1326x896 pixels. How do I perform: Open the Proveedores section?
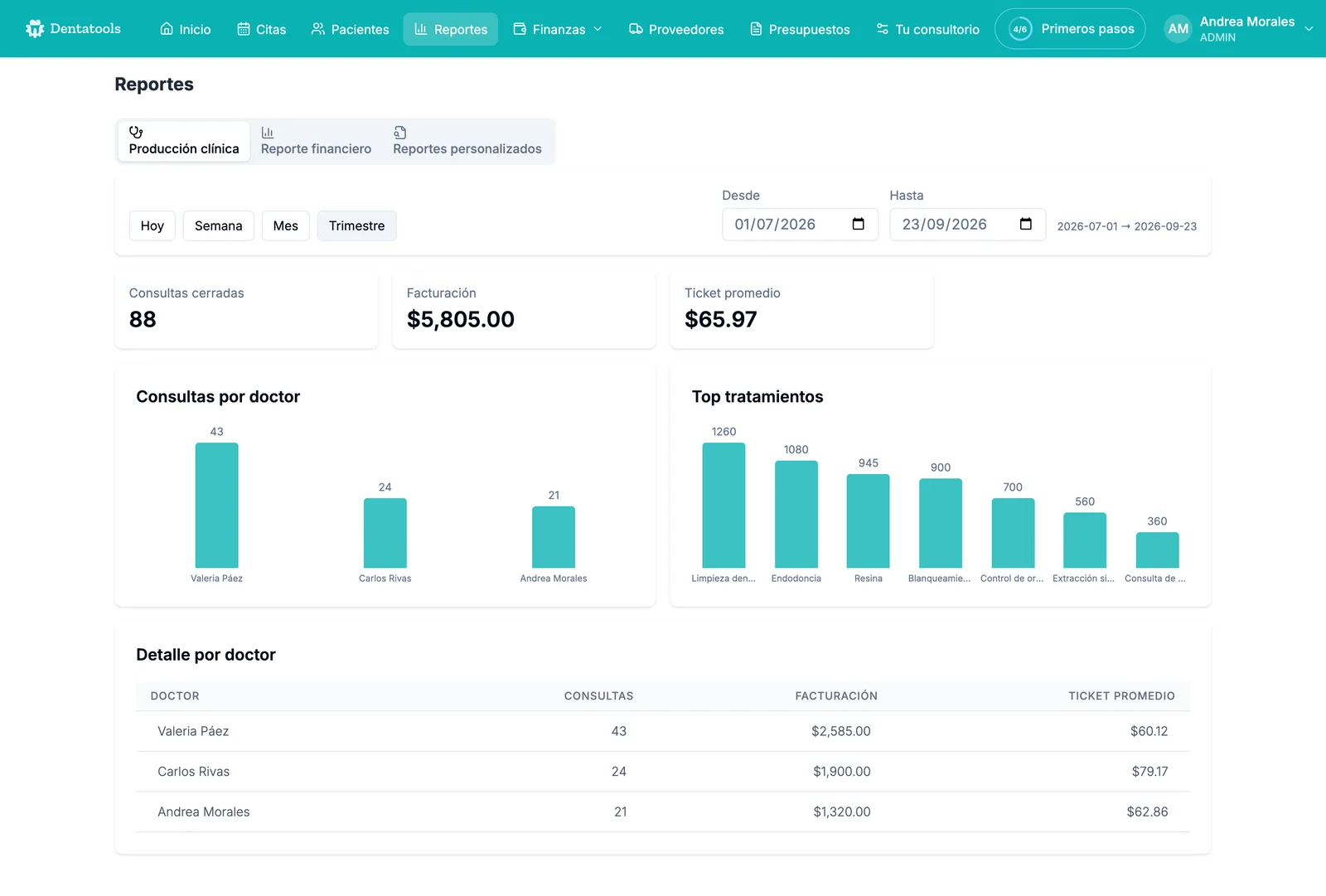(676, 29)
